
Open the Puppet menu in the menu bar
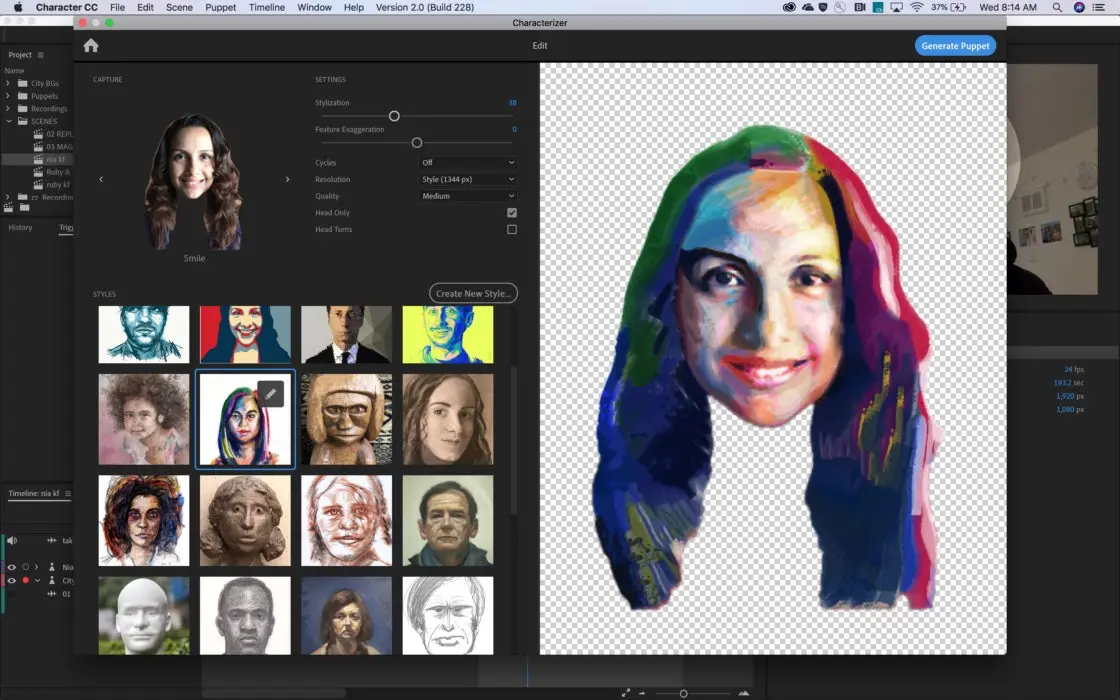click(x=219, y=7)
